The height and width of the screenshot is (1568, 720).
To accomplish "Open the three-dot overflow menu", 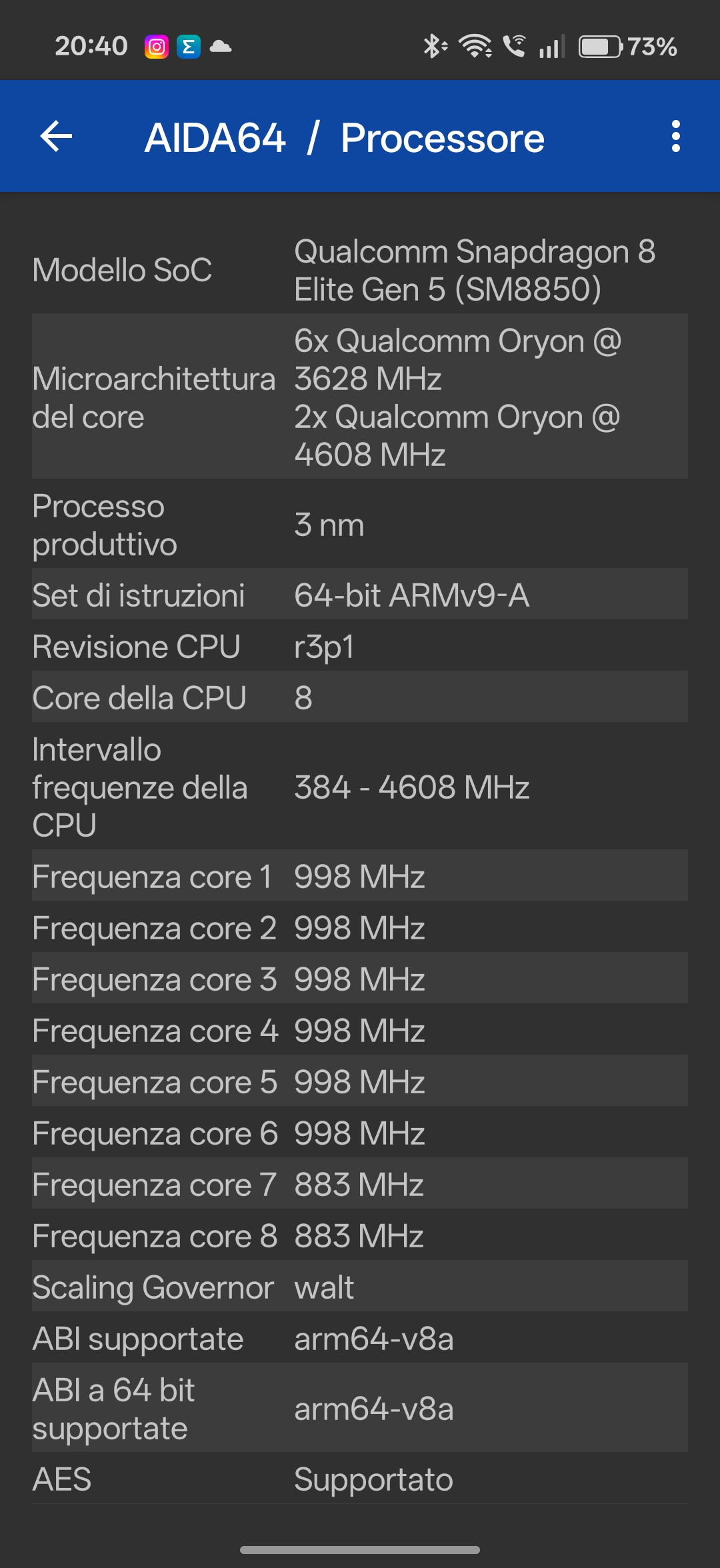I will pyautogui.click(x=675, y=137).
